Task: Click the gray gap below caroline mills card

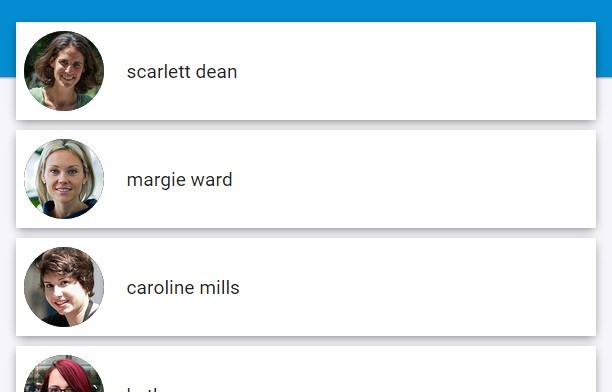Action: pyautogui.click(x=306, y=341)
